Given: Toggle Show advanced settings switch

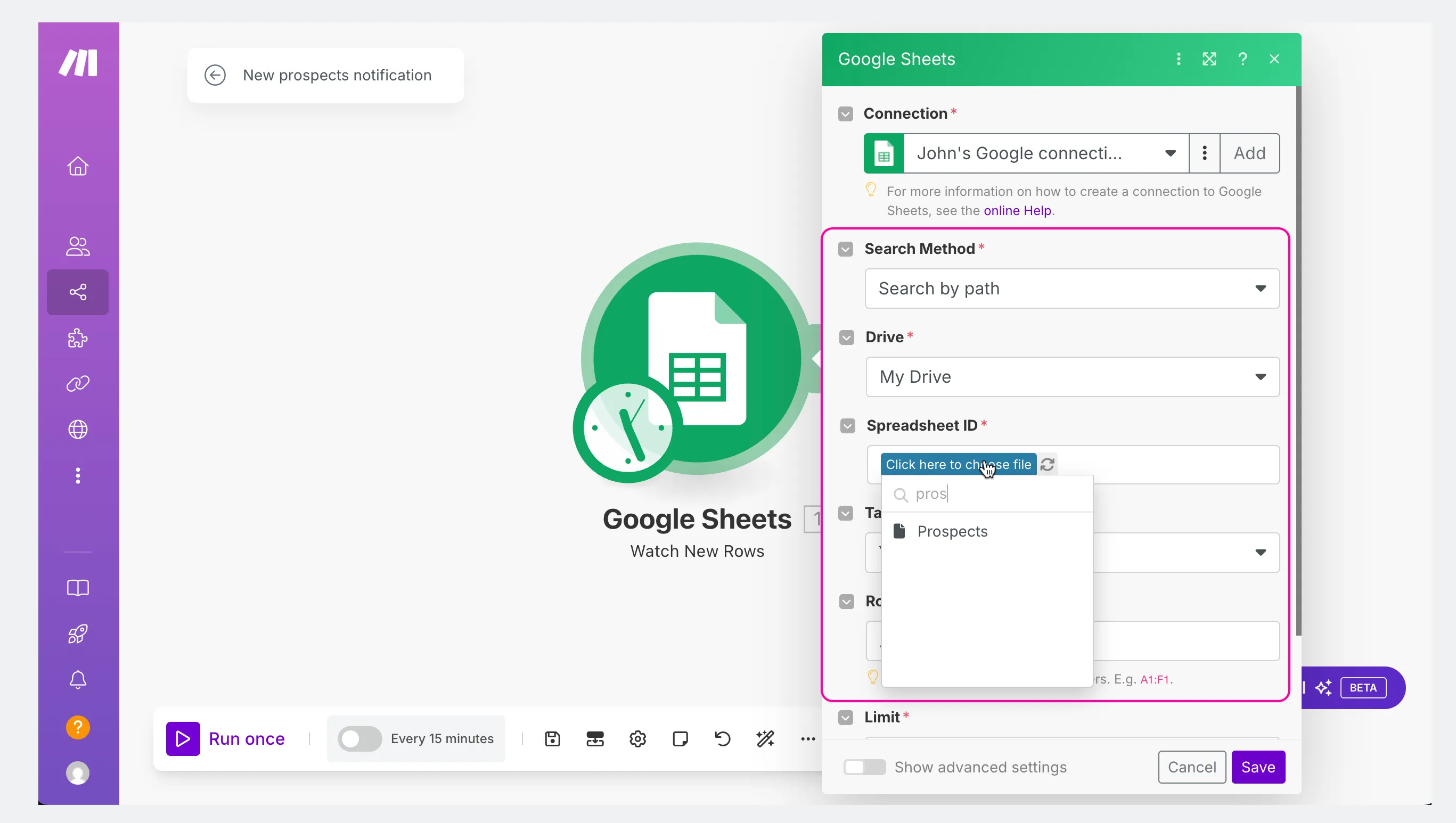Looking at the screenshot, I should point(864,767).
